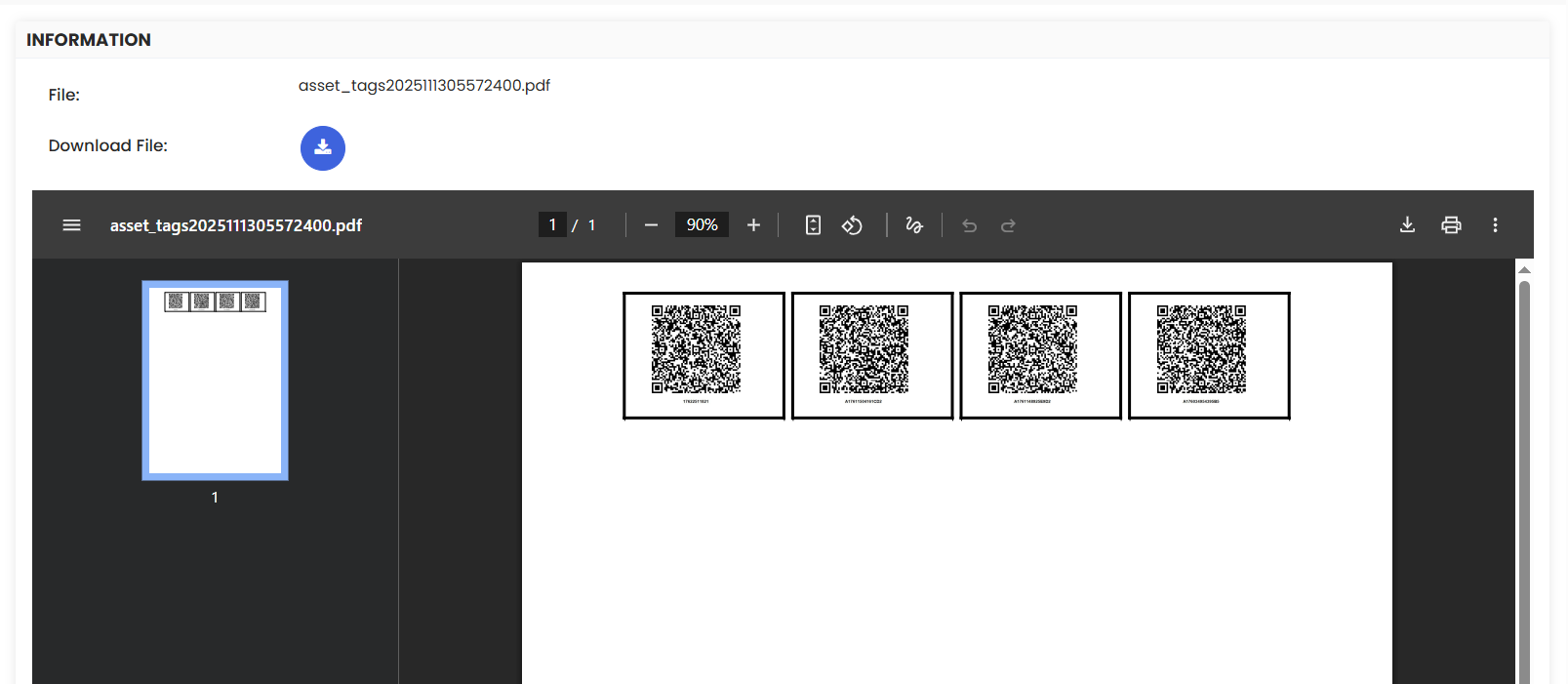Click the scrollbar up arrow

click(1524, 269)
